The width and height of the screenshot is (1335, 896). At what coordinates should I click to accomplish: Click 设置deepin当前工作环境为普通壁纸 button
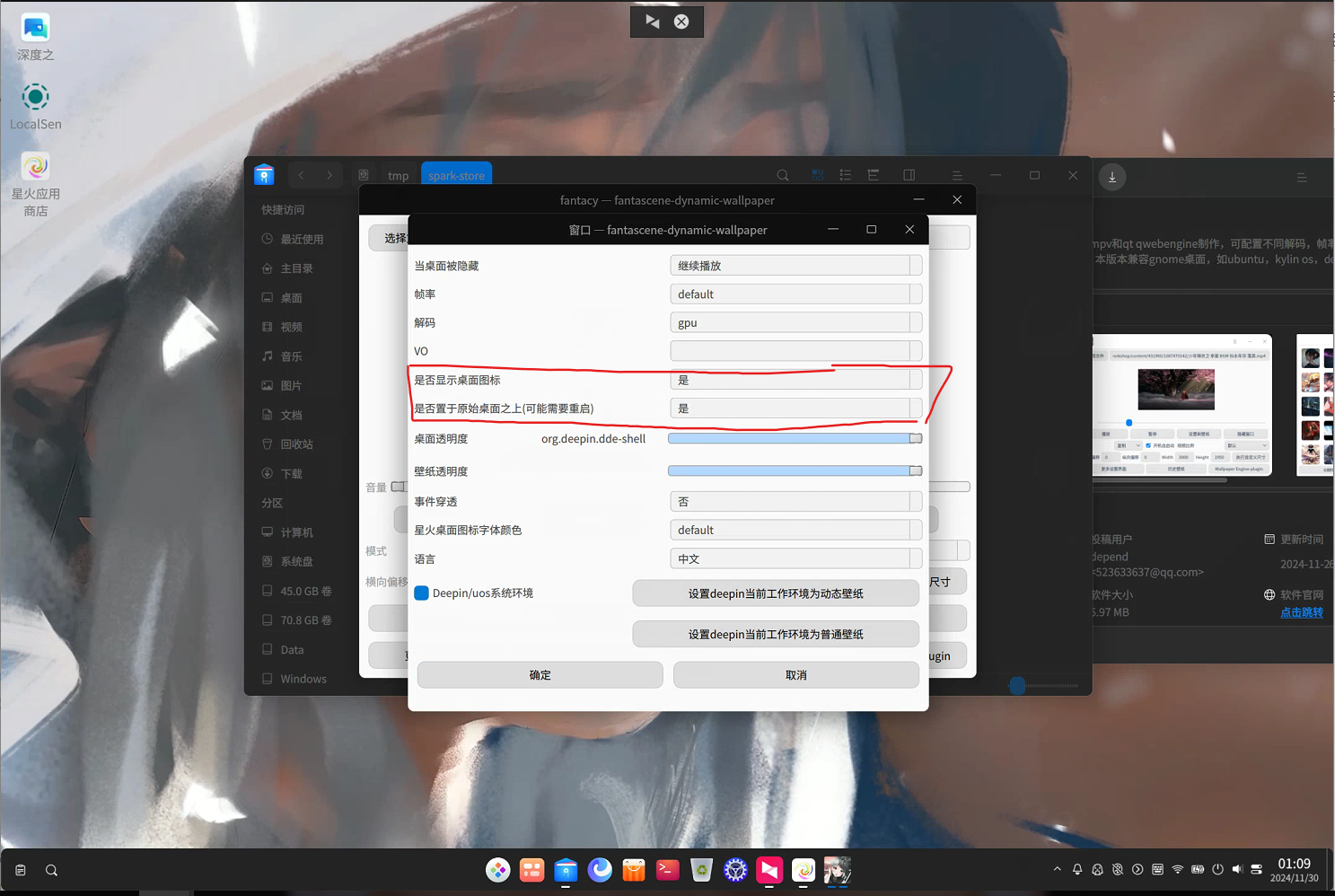click(x=776, y=634)
